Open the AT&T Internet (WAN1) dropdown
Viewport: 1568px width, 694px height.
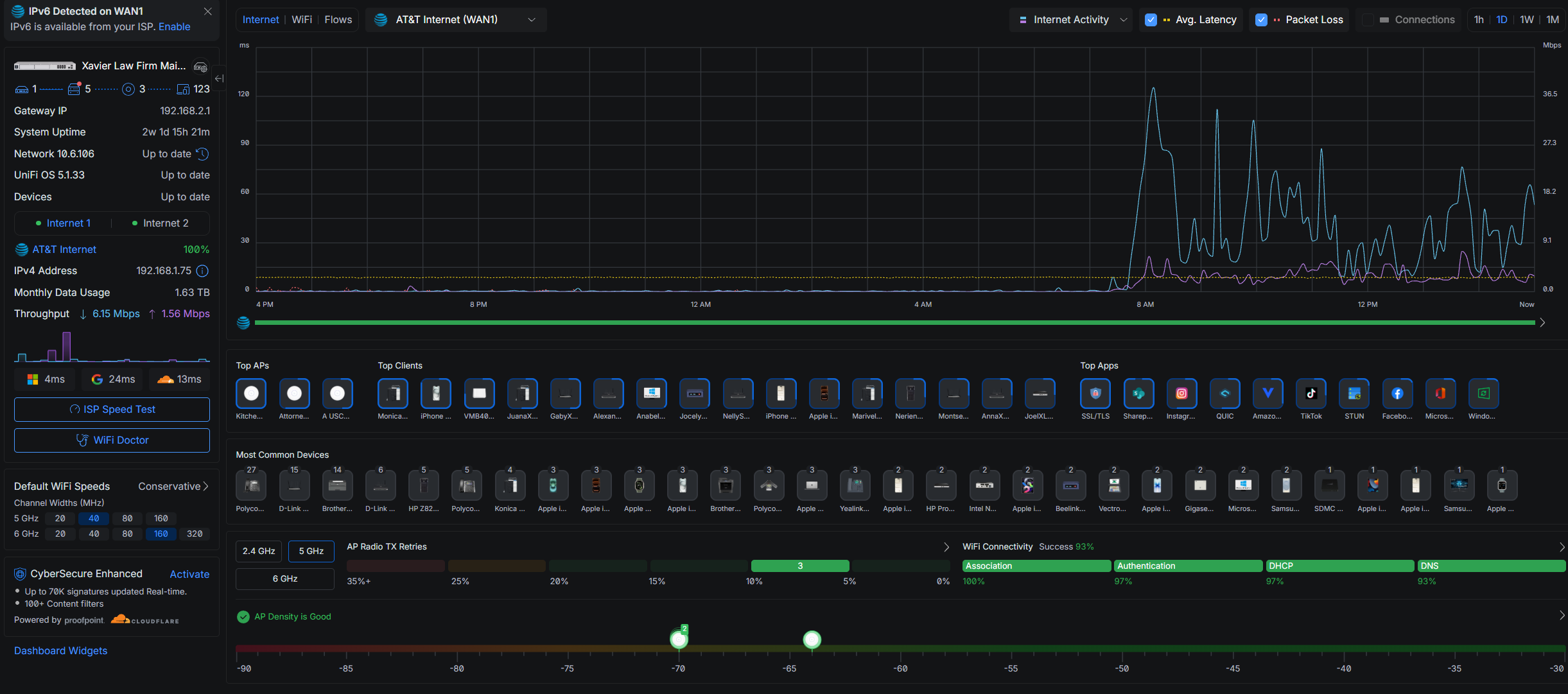coord(455,20)
